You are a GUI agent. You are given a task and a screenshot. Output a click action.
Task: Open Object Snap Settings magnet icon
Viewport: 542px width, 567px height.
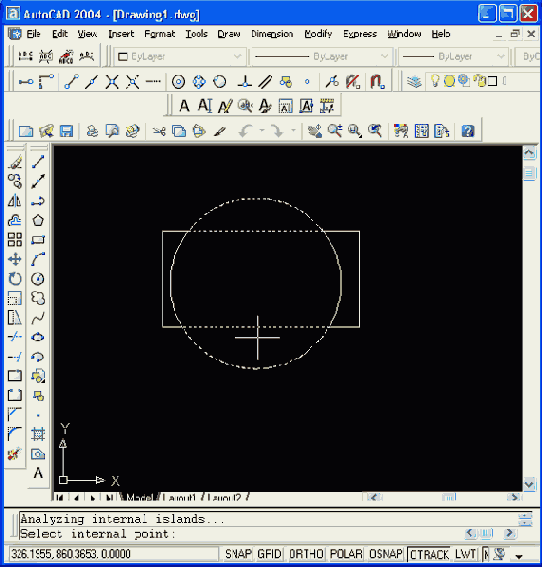point(377,82)
